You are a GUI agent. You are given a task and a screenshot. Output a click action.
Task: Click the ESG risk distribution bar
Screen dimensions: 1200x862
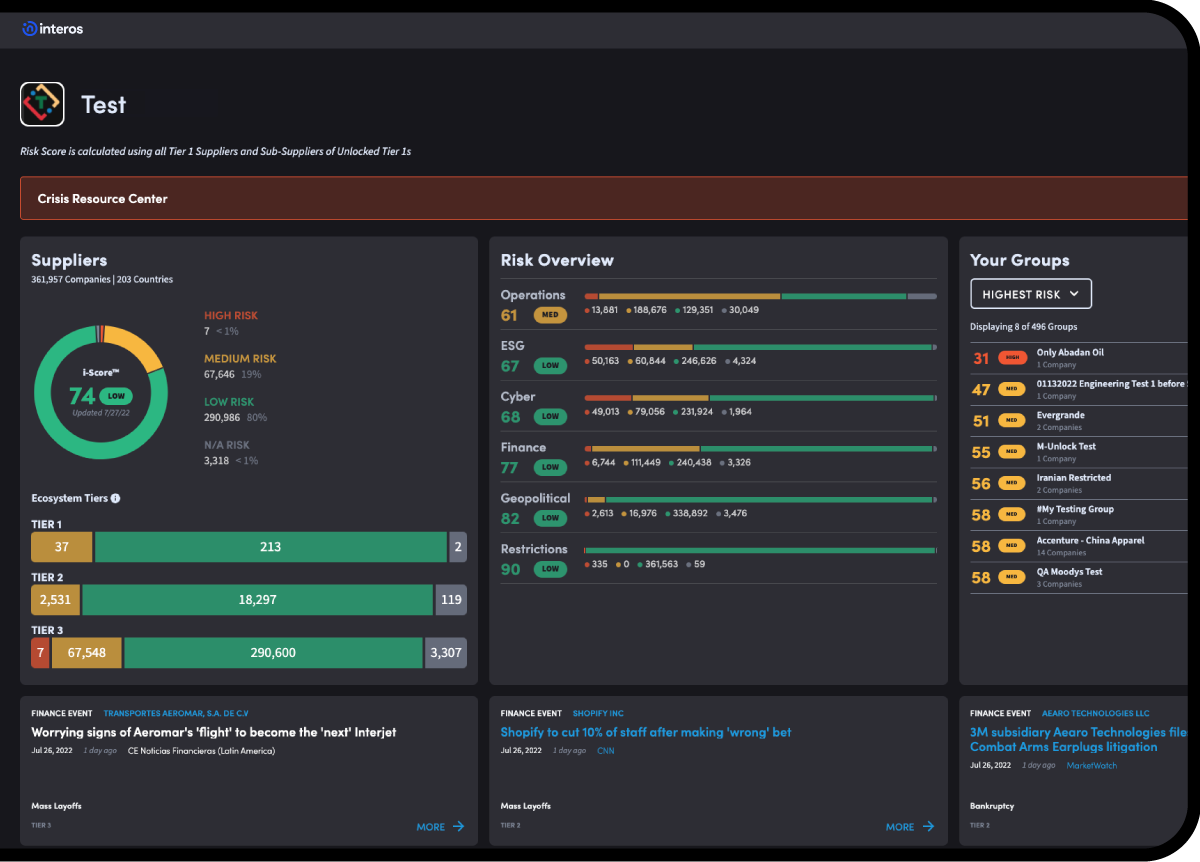pyautogui.click(x=761, y=347)
